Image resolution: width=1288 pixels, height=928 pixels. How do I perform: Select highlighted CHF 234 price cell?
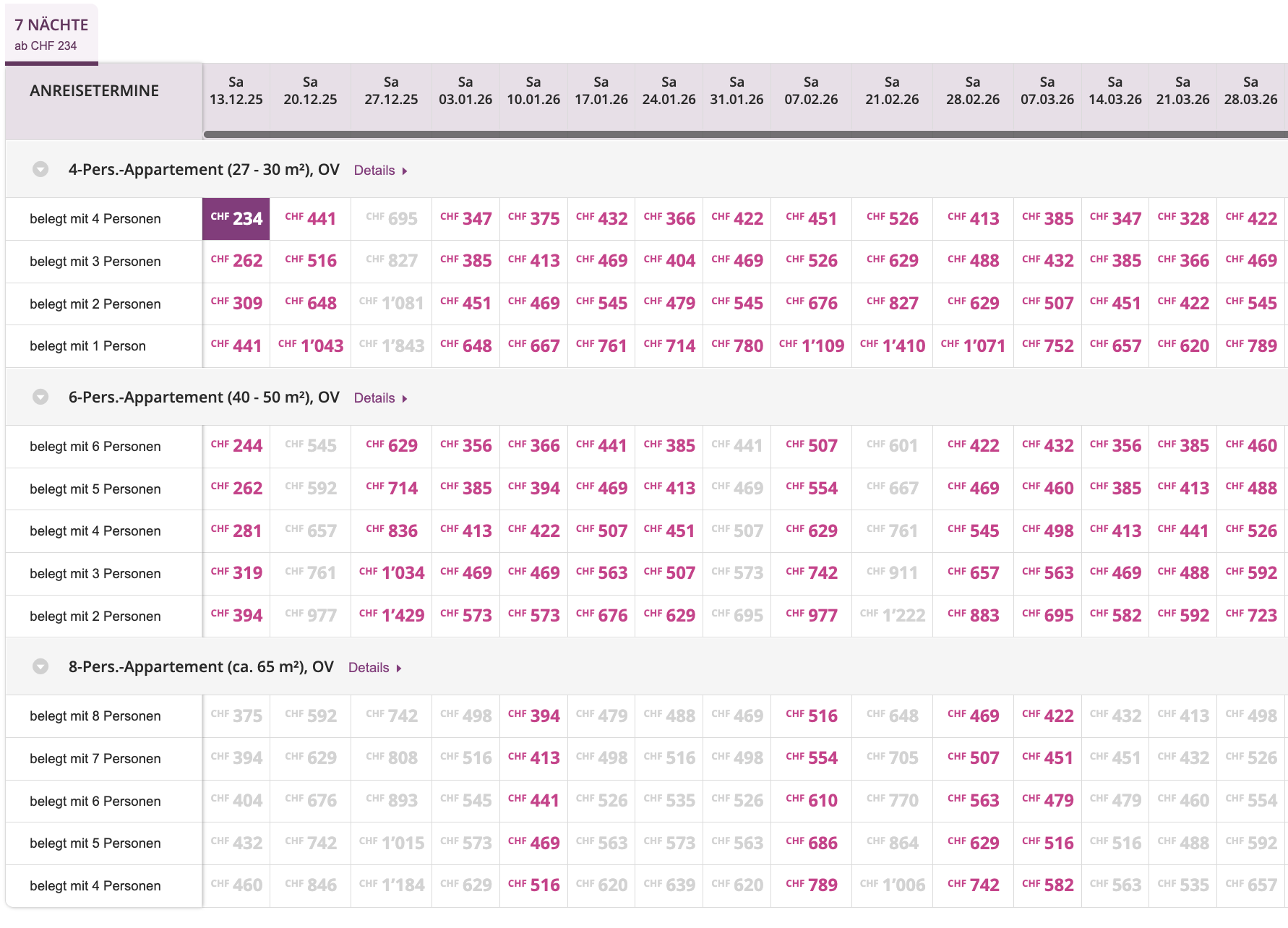(x=236, y=219)
